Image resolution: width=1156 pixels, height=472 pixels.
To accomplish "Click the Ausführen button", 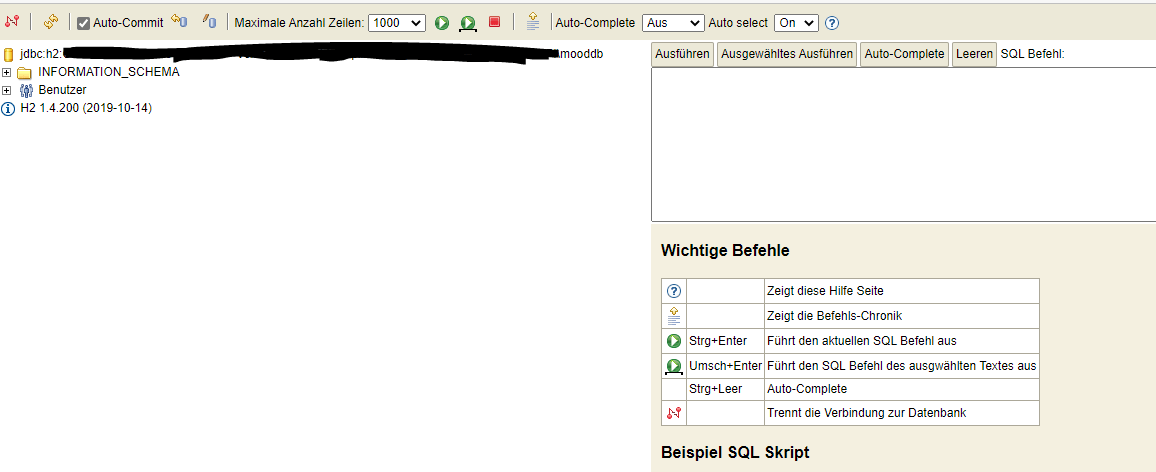I will coord(683,55).
